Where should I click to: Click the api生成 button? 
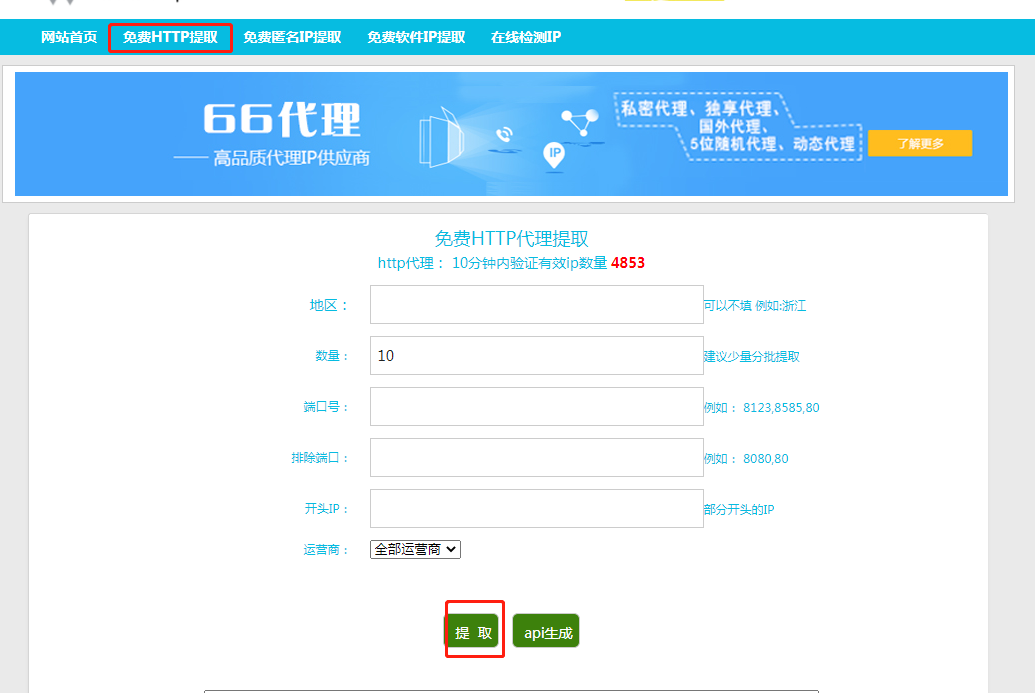(x=546, y=630)
